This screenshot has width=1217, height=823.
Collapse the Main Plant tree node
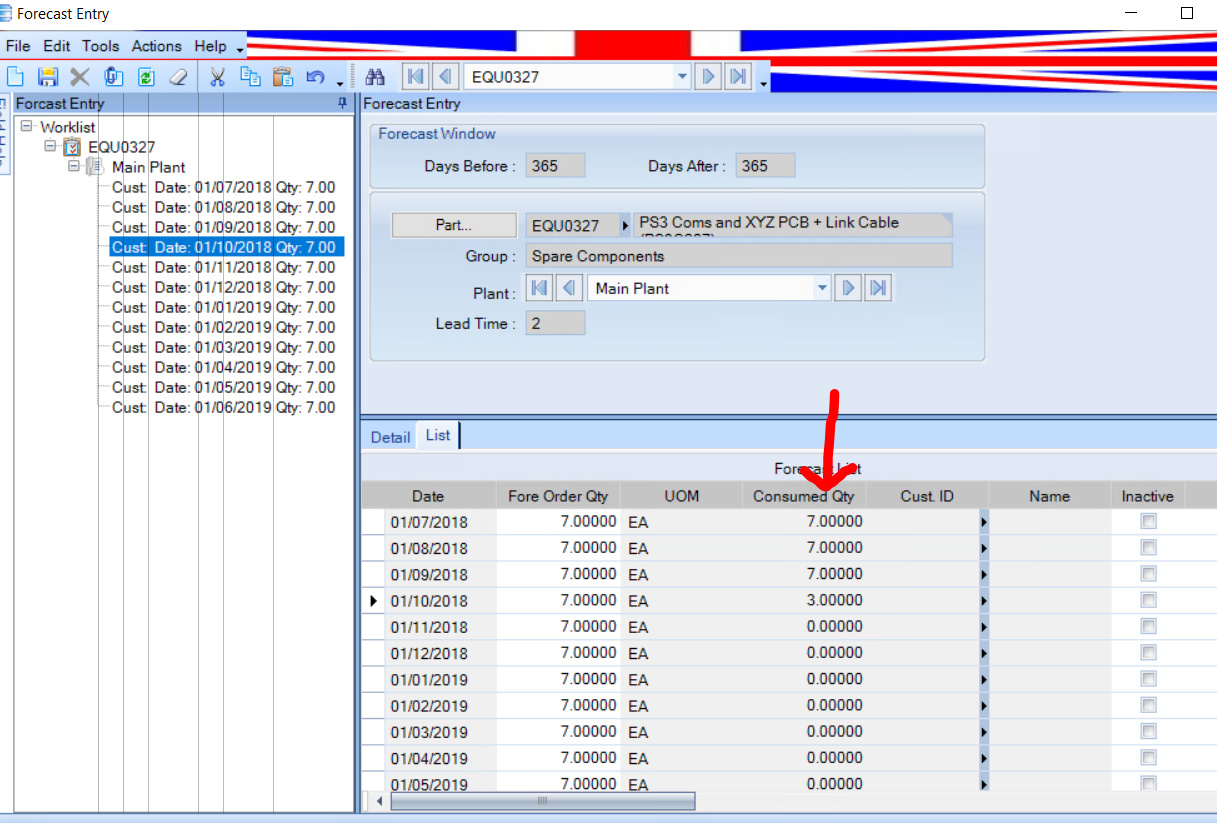[x=74, y=167]
